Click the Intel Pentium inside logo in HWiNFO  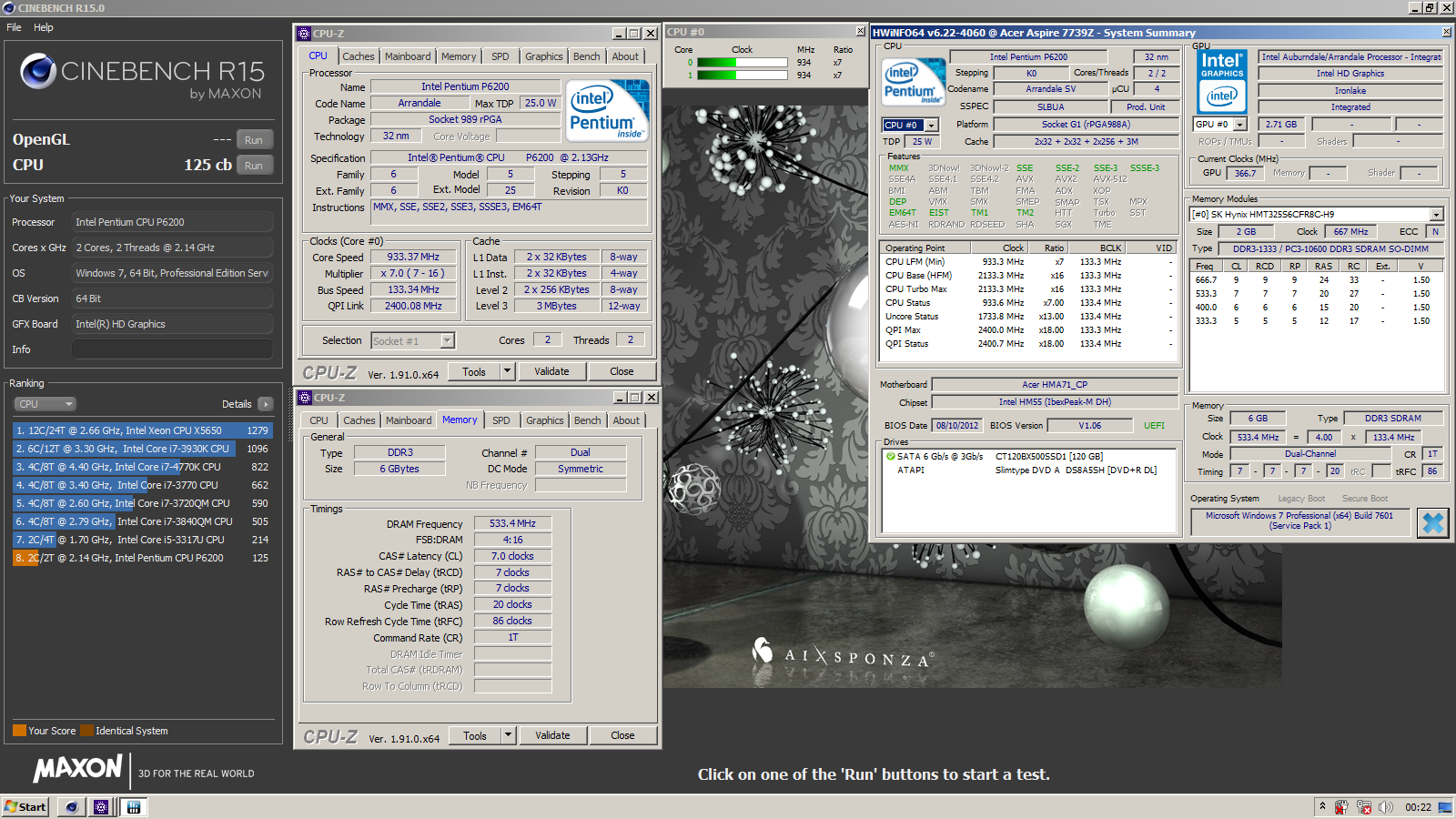914,81
